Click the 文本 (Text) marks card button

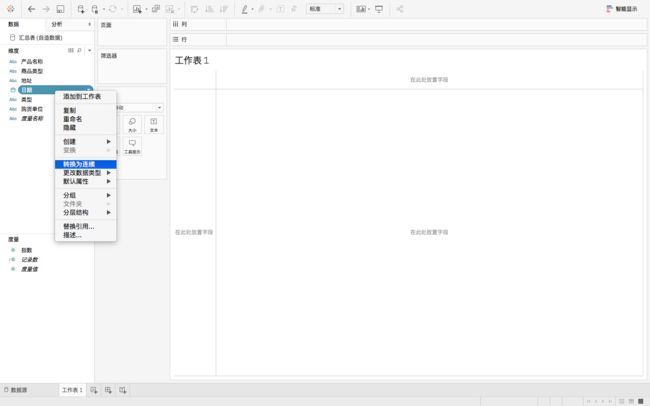(x=154, y=124)
